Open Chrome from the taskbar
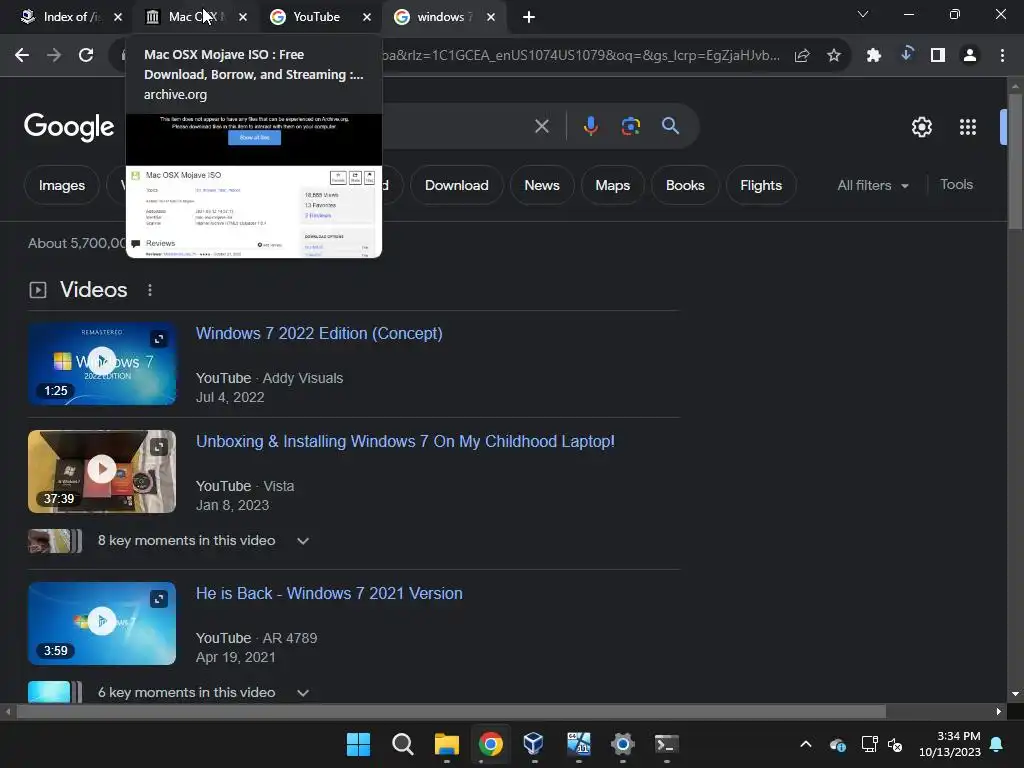The height and width of the screenshot is (768, 1024). tap(490, 744)
